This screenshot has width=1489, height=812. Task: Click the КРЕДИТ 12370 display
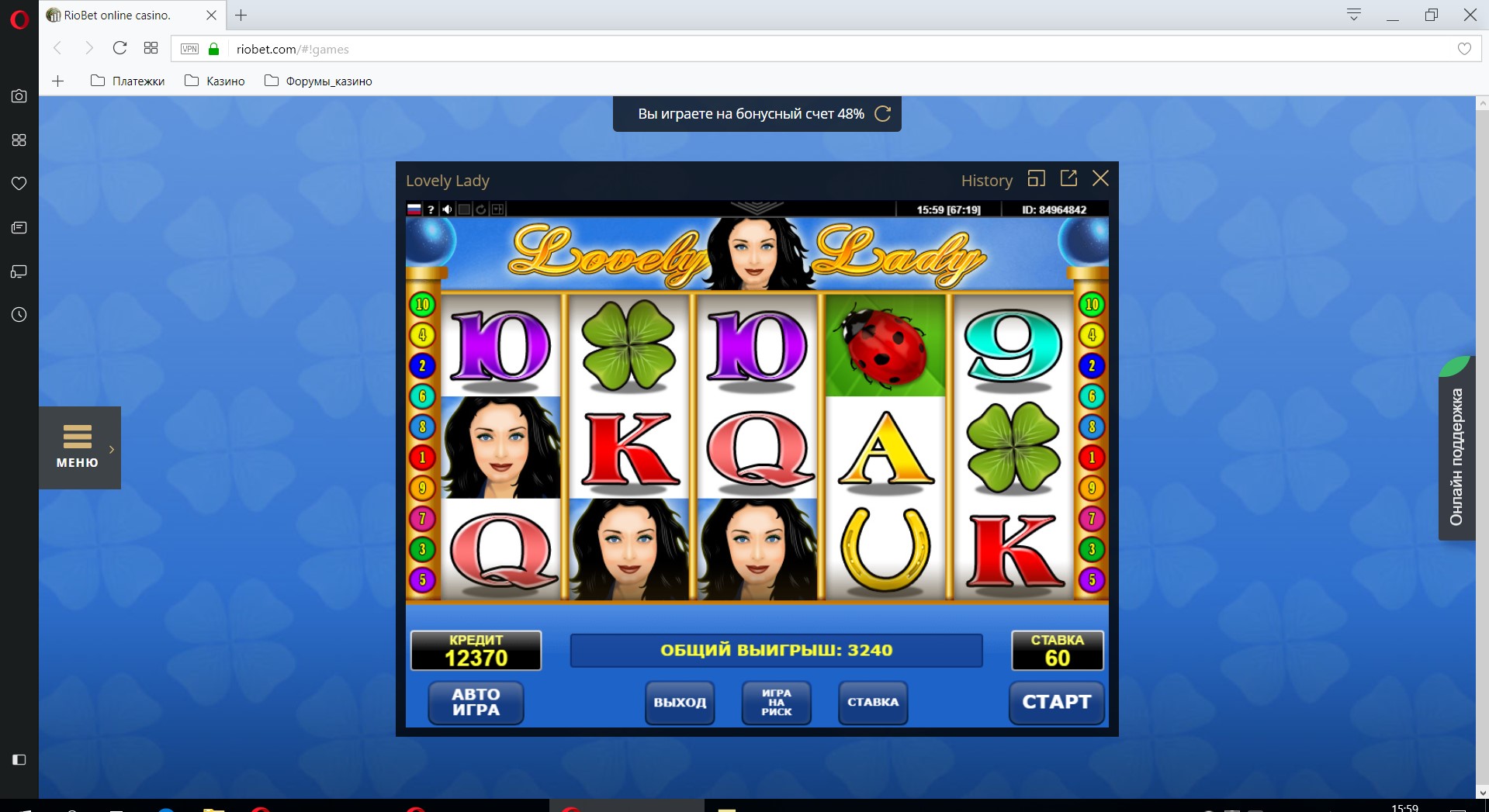tap(476, 650)
